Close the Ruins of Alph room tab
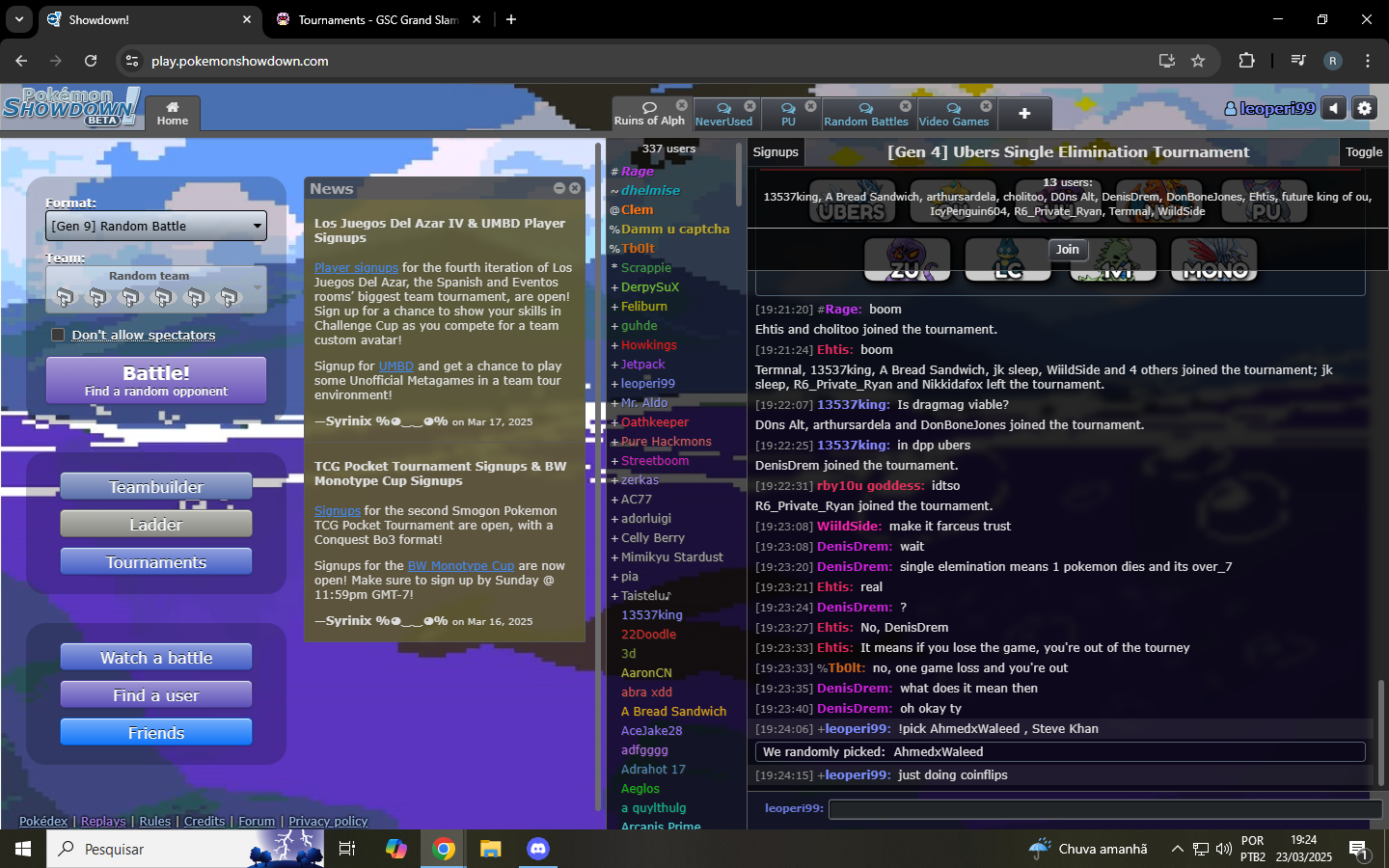The width and height of the screenshot is (1389, 868). pyautogui.click(x=682, y=105)
